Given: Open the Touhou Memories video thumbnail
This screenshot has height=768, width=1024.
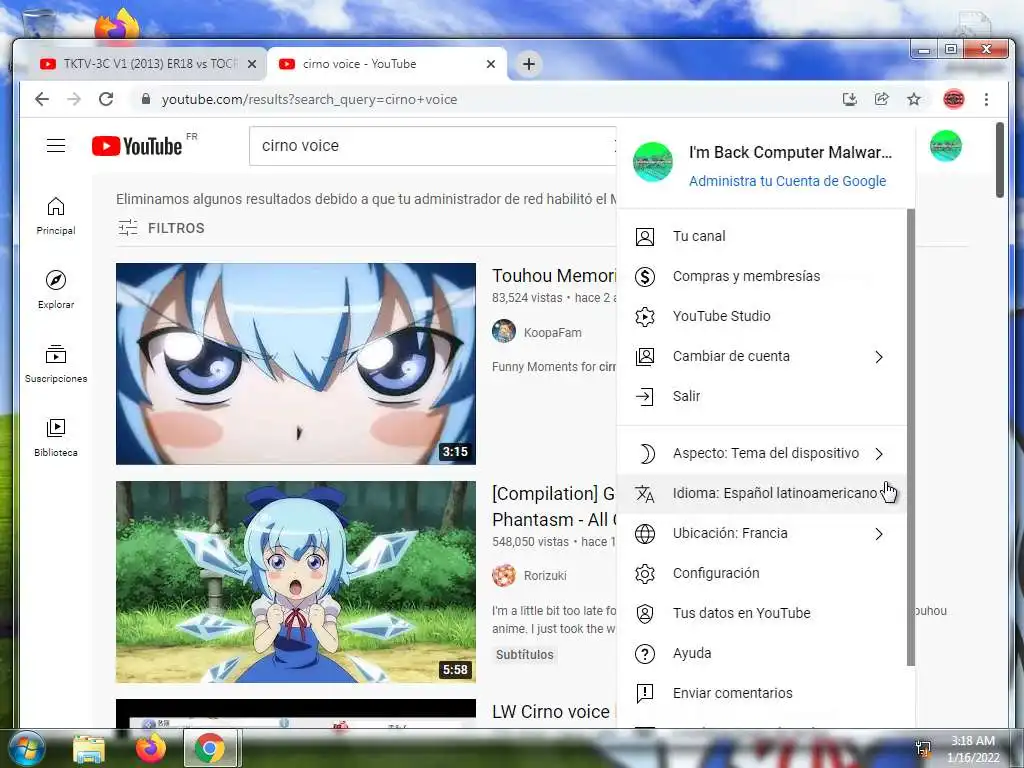Looking at the screenshot, I should pyautogui.click(x=296, y=364).
